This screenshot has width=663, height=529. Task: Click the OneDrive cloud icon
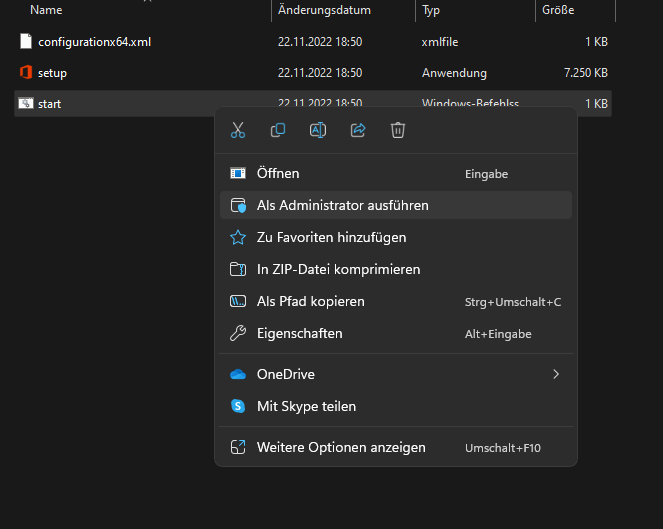coord(238,374)
